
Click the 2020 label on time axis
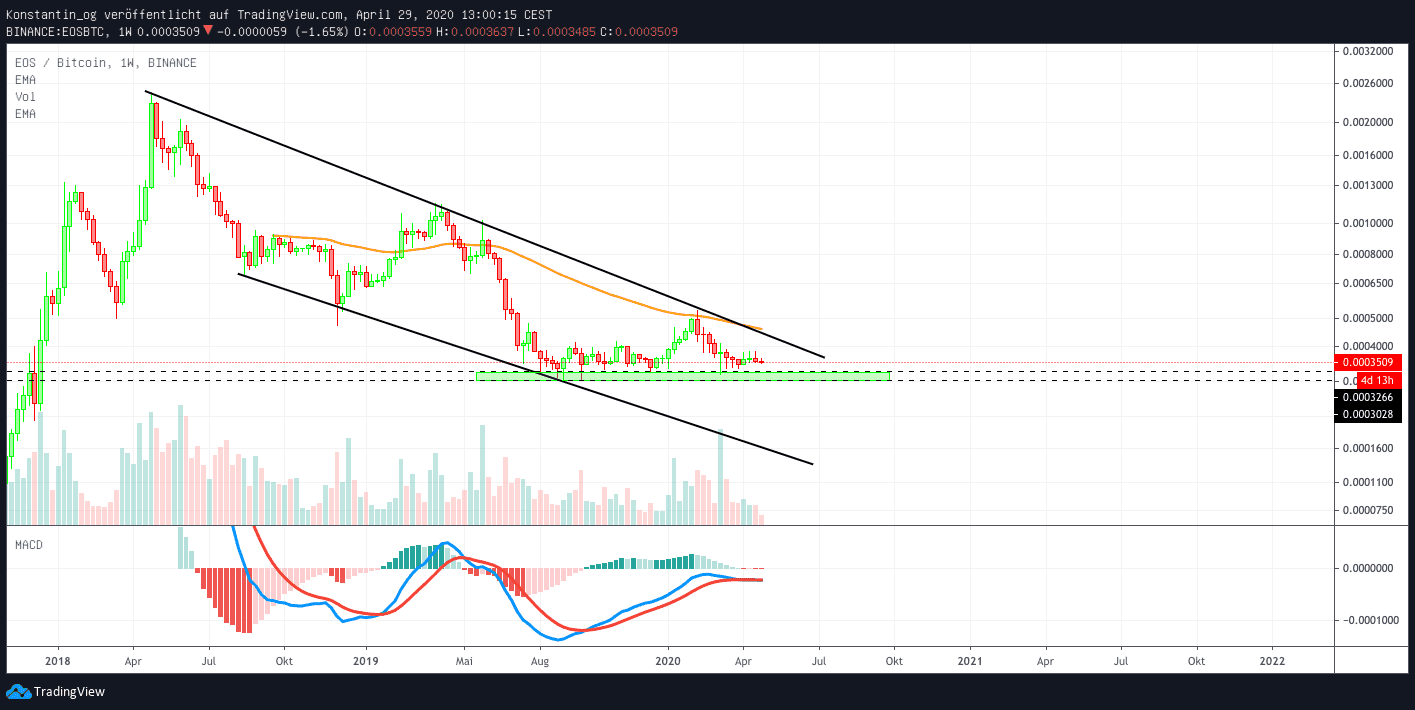pos(668,661)
